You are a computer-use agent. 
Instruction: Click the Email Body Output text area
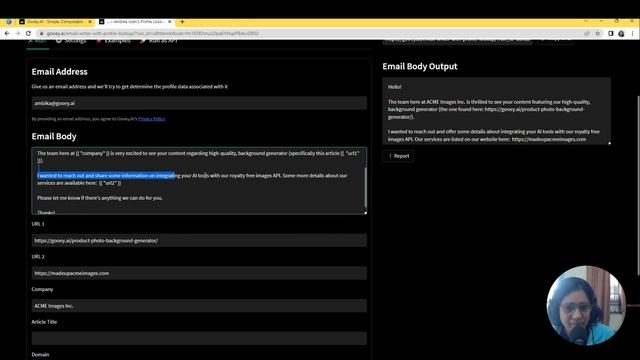pos(496,111)
